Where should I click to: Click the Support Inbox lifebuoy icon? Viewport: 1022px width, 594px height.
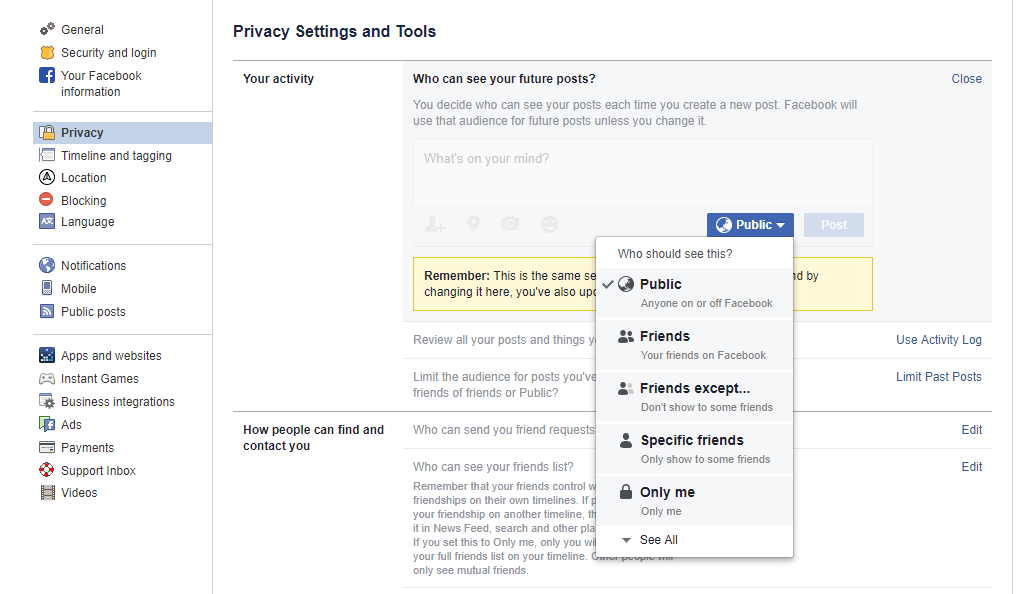pyautogui.click(x=47, y=469)
